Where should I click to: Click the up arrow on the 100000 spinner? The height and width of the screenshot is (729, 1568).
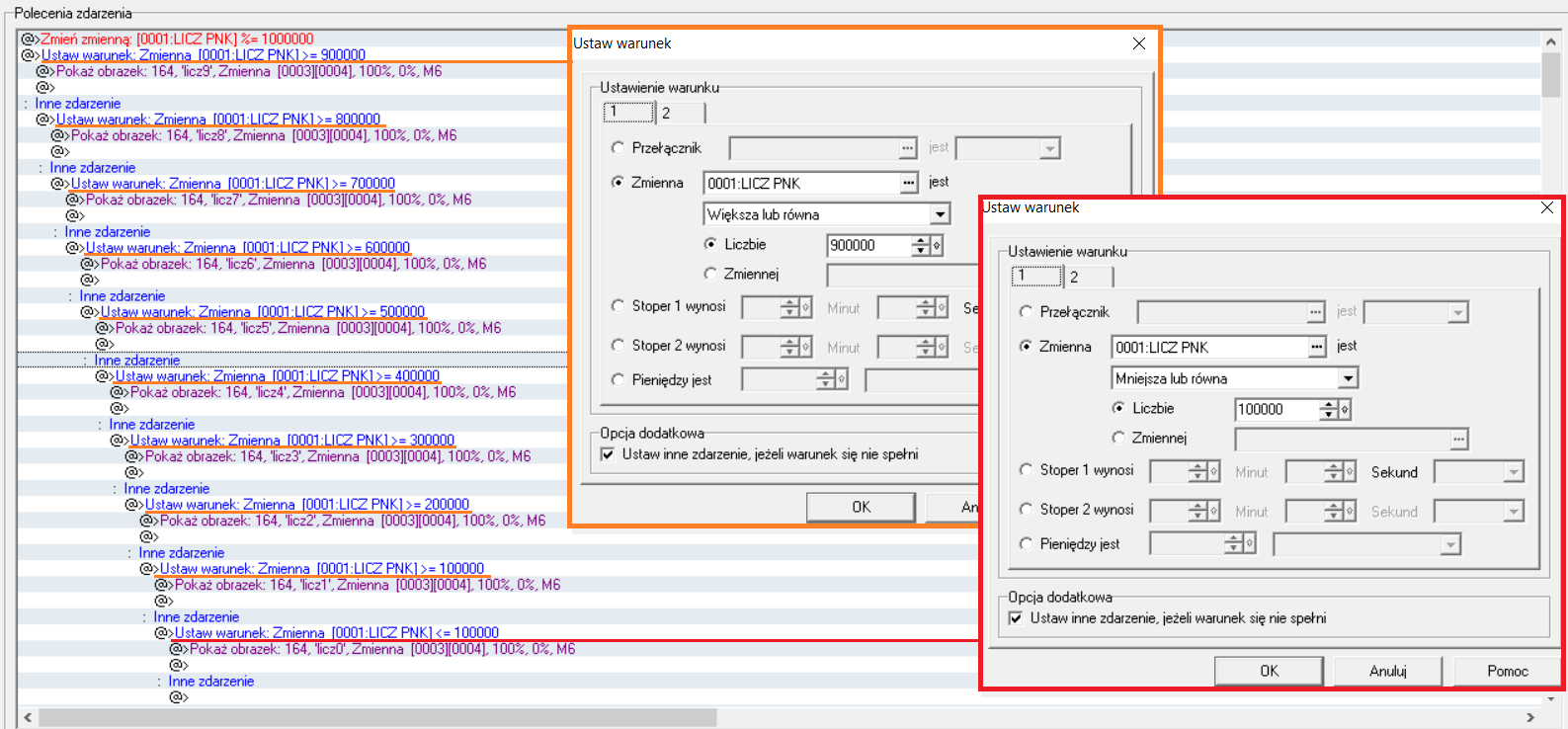click(x=1329, y=405)
